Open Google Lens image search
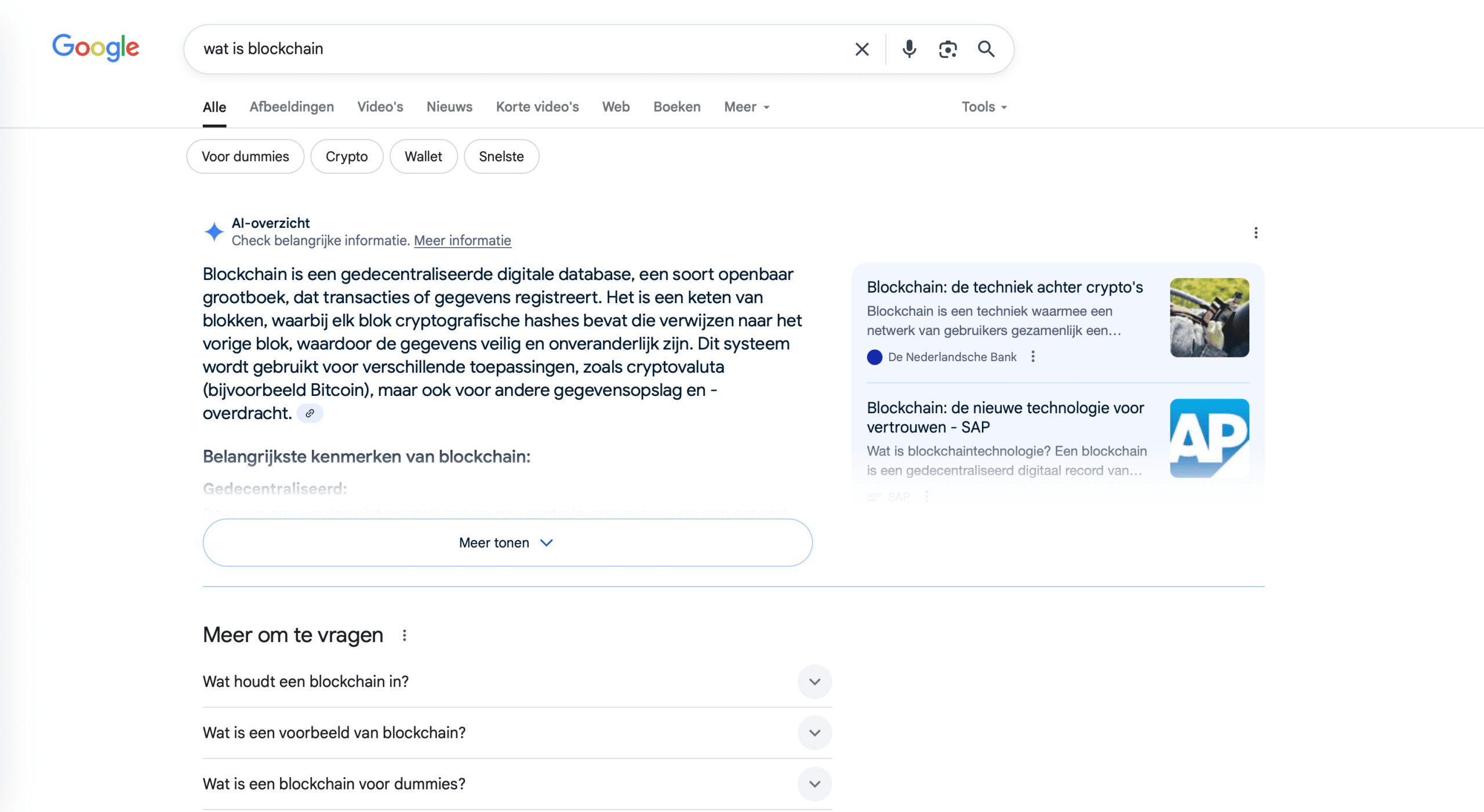This screenshot has height=812, width=1484. pyautogui.click(x=948, y=49)
